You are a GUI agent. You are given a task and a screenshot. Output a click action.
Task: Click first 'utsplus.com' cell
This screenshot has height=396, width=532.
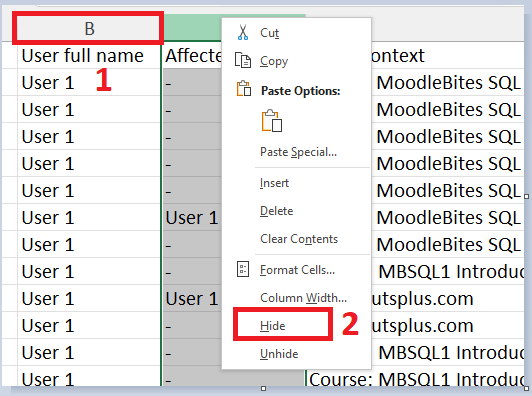tap(448, 299)
